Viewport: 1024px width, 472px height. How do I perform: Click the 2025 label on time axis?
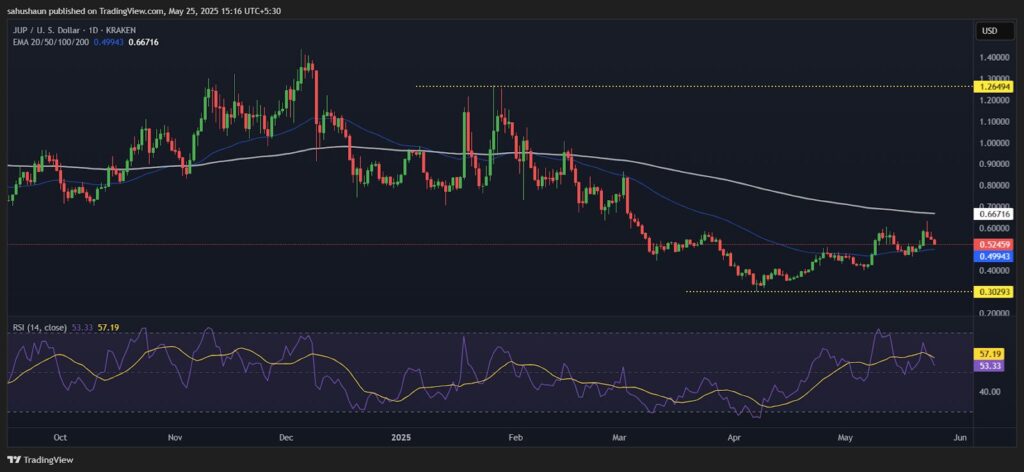(x=401, y=437)
